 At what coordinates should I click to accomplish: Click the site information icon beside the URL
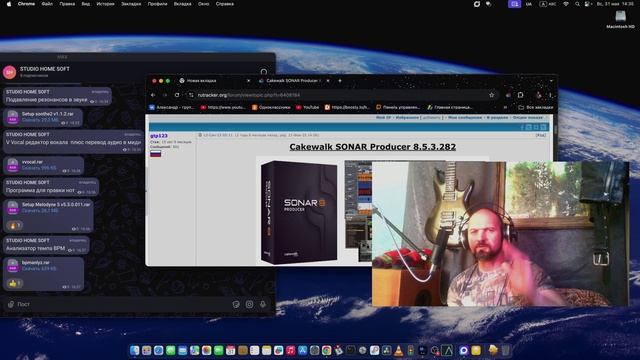(x=191, y=95)
